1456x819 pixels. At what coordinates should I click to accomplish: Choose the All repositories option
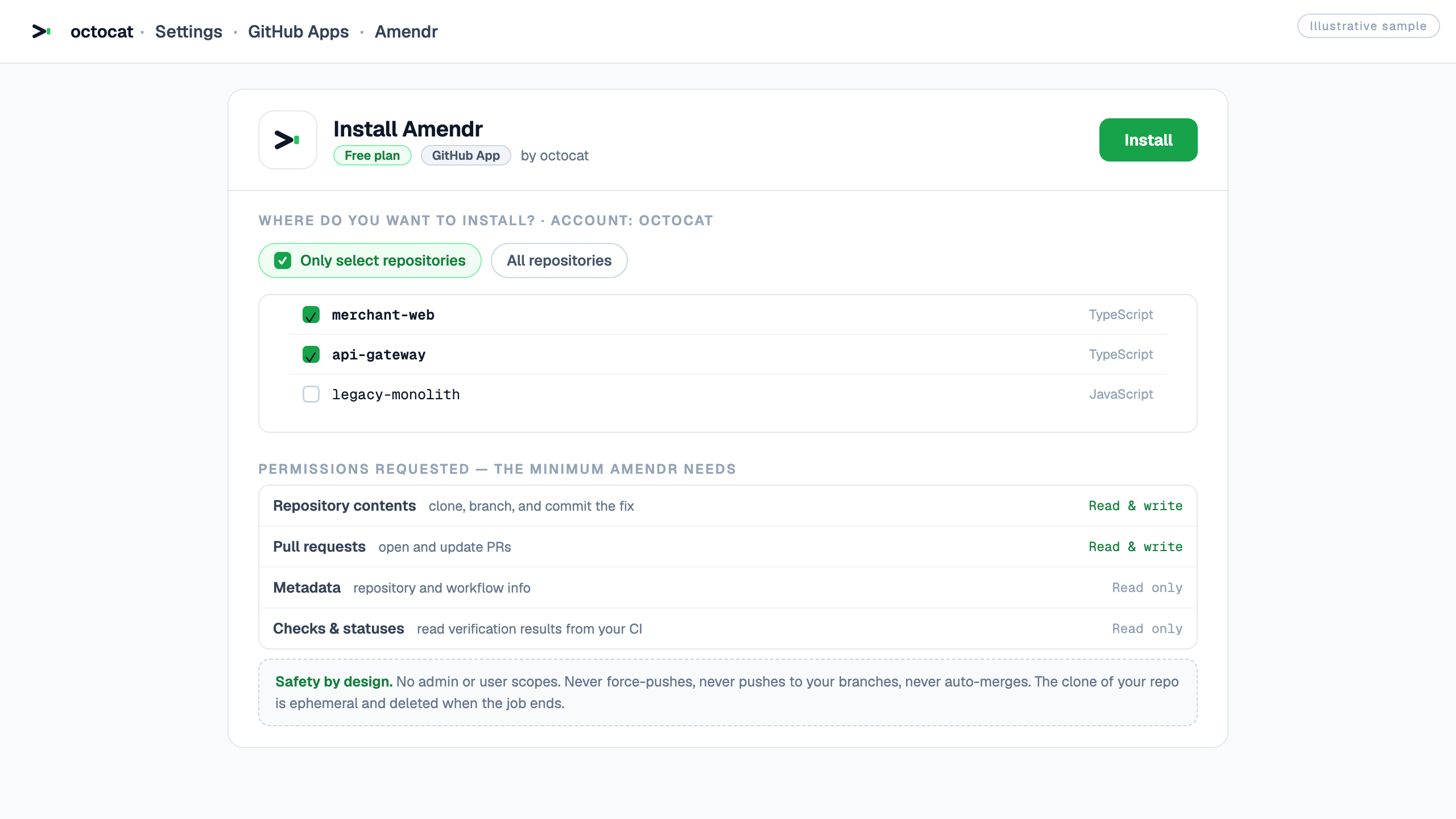[x=559, y=260]
